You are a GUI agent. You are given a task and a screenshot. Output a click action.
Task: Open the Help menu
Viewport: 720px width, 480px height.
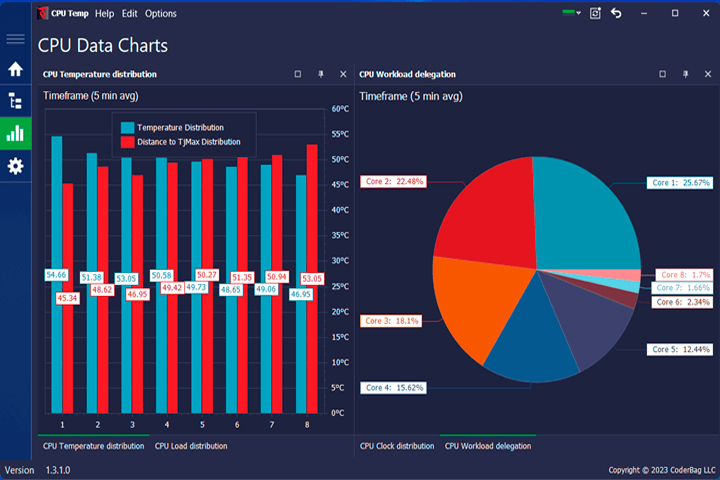pos(104,14)
